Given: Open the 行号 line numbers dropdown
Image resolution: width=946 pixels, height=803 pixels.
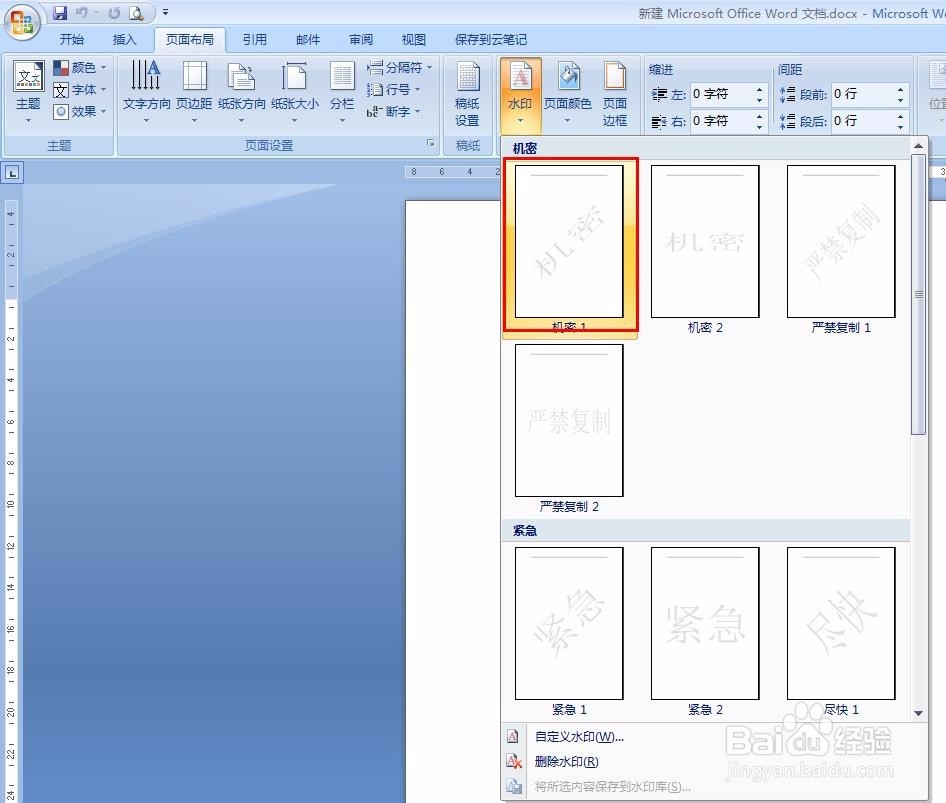Looking at the screenshot, I should pos(393,90).
